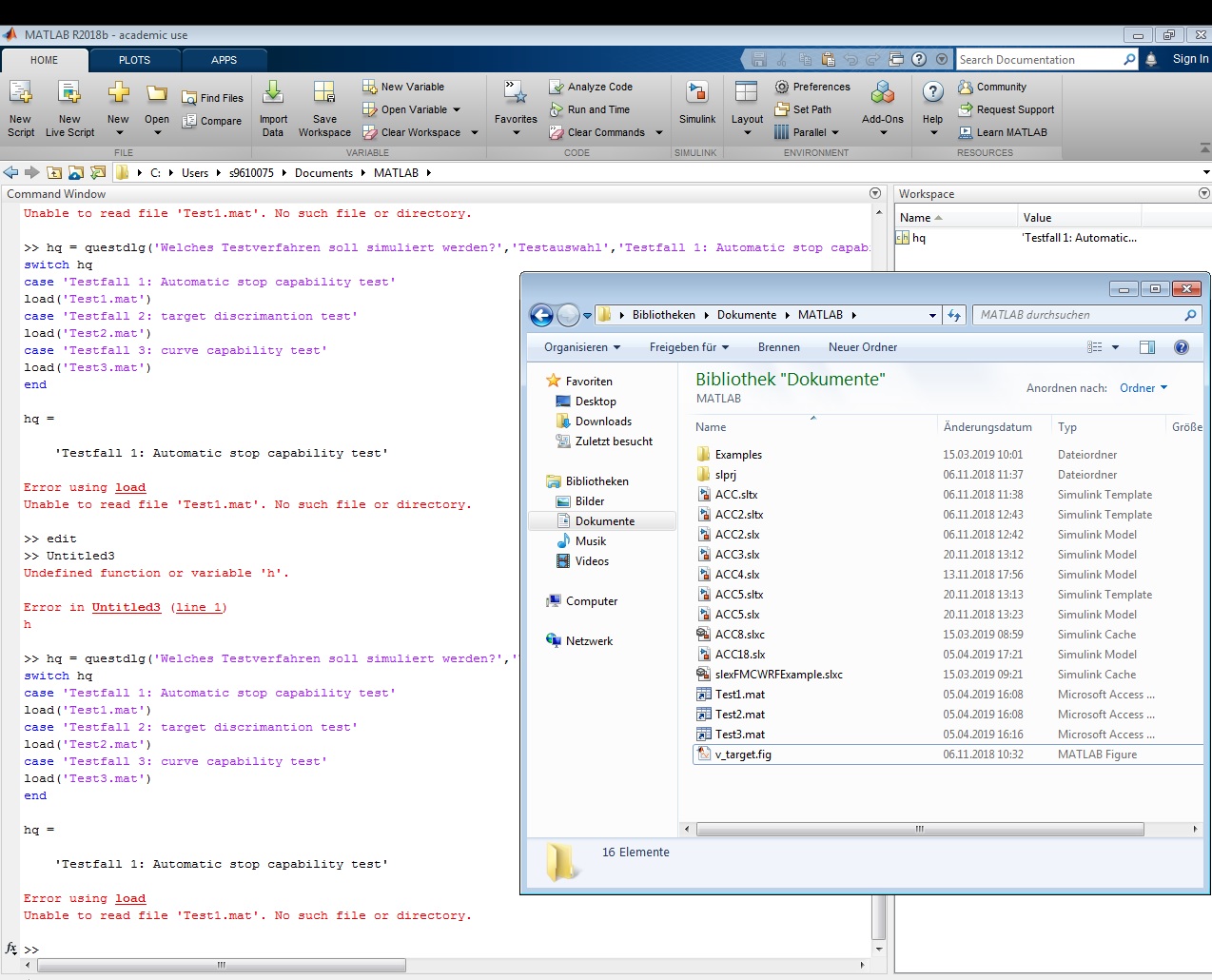Image resolution: width=1212 pixels, height=980 pixels.
Task: Switch to the PLOTS tab
Action: coord(134,60)
